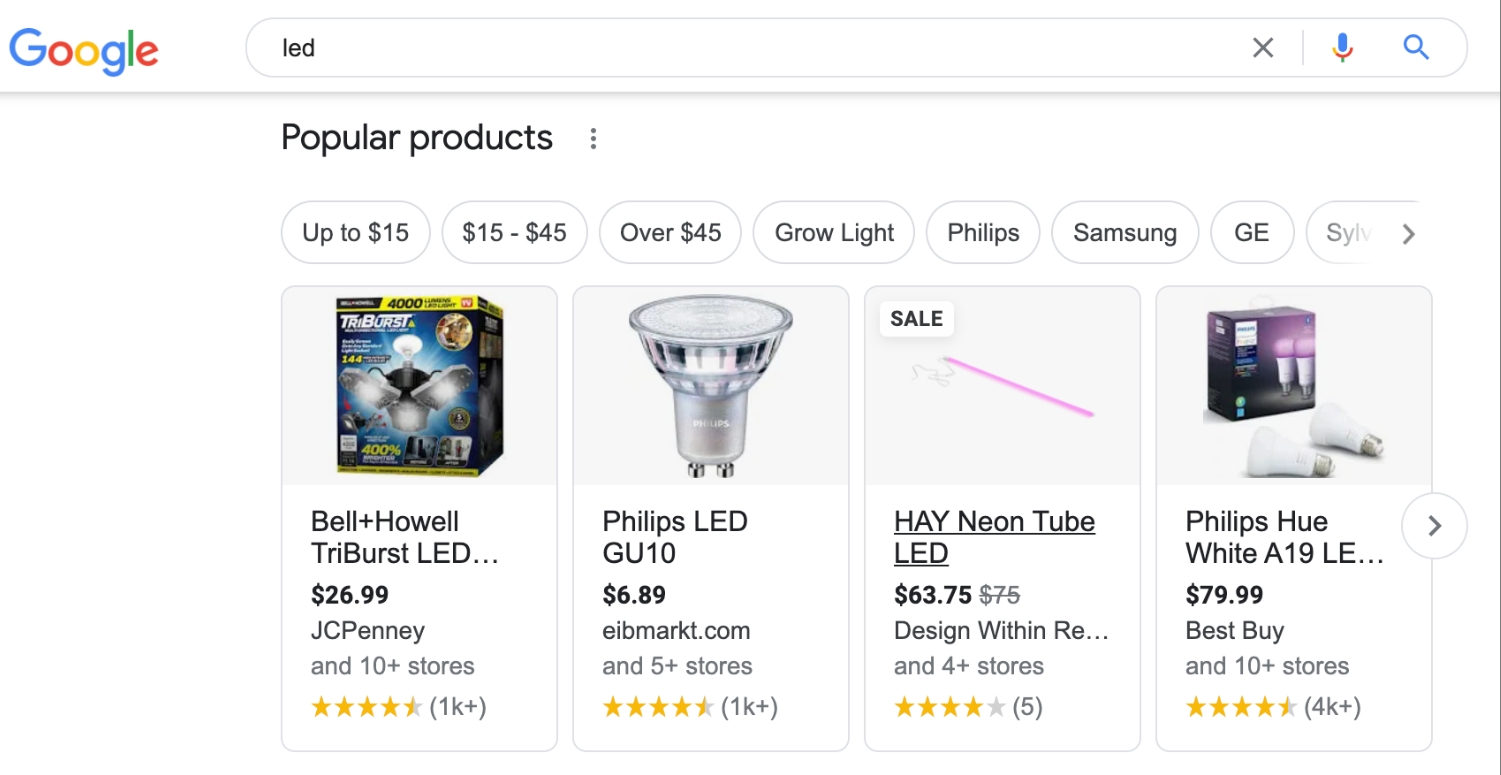Open the Philips LED GU10 bulb image
The width and height of the screenshot is (1501, 775).
pos(711,386)
